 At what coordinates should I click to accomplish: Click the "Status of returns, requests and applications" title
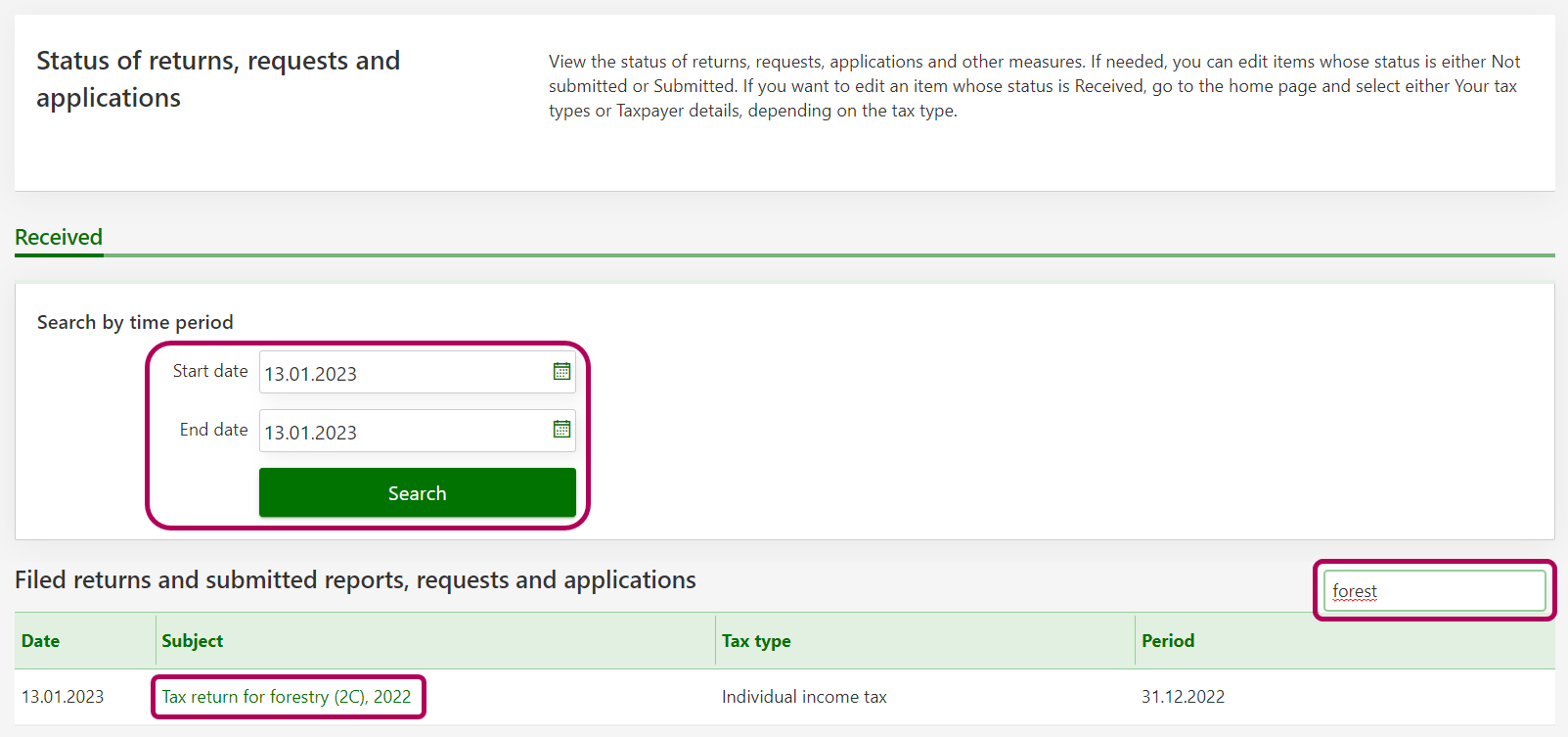(x=217, y=79)
